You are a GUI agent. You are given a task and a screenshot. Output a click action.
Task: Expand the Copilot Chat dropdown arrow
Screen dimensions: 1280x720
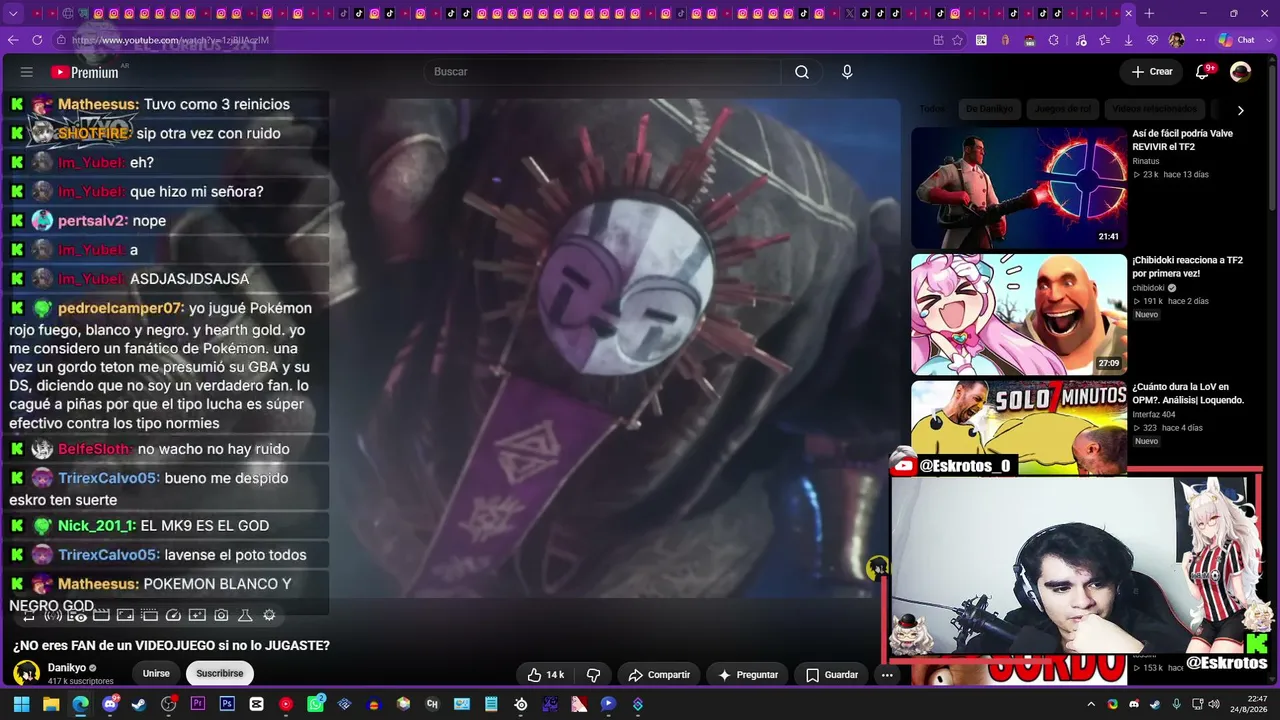coord(1268,40)
